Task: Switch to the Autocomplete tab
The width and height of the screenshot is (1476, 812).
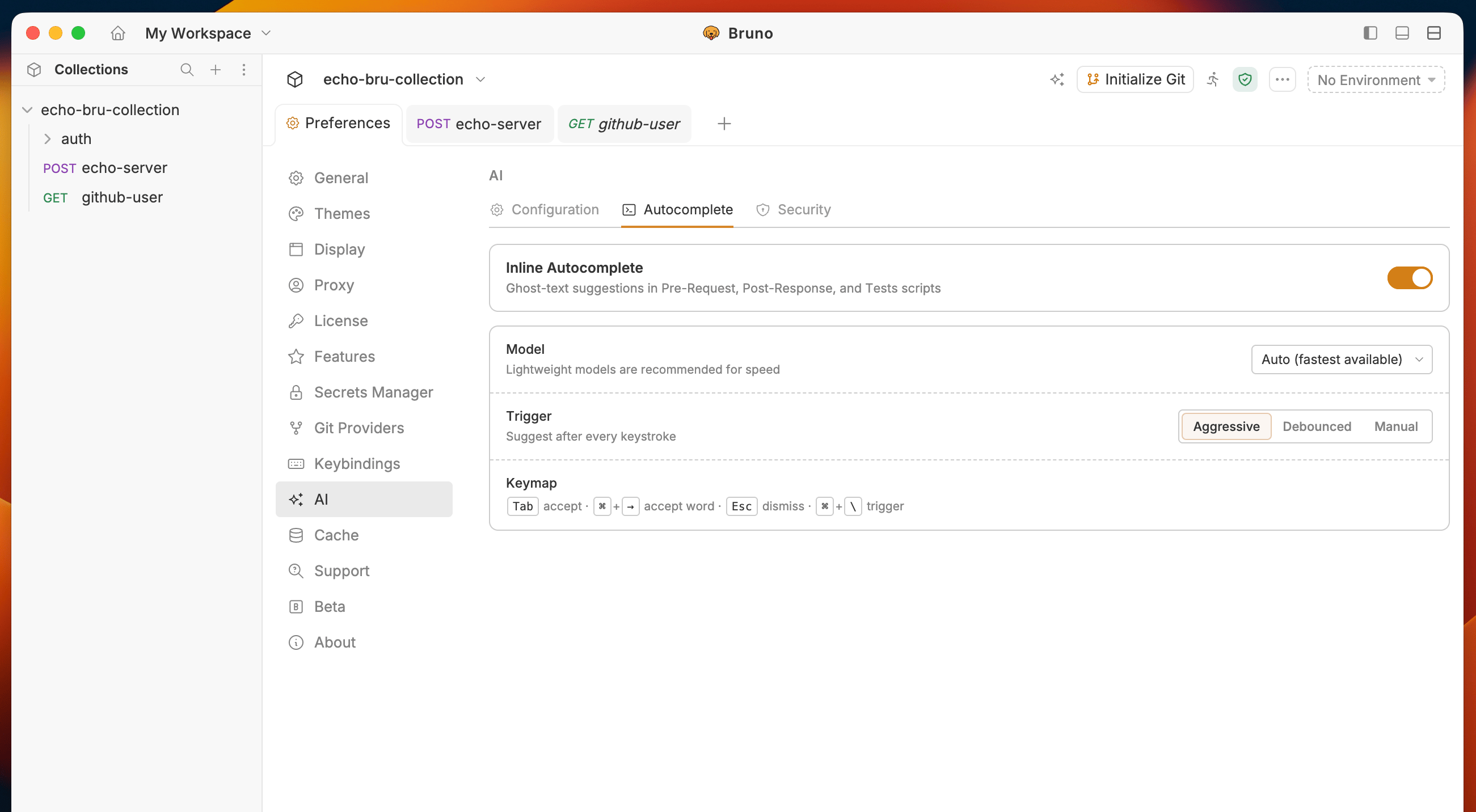Action: tap(677, 210)
